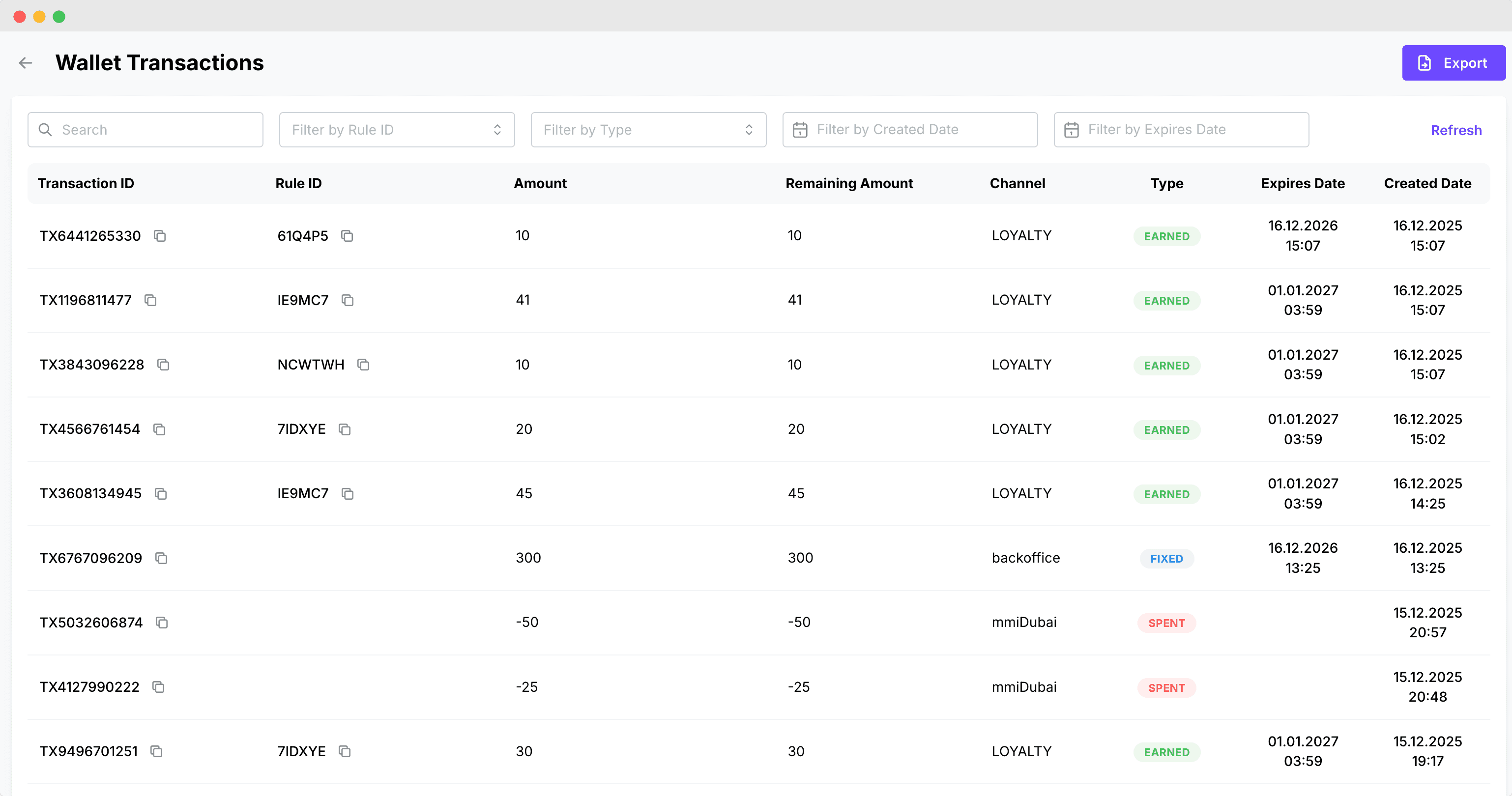Copy transaction ID TX4127990222
This screenshot has width=1512, height=796.
[x=158, y=687]
